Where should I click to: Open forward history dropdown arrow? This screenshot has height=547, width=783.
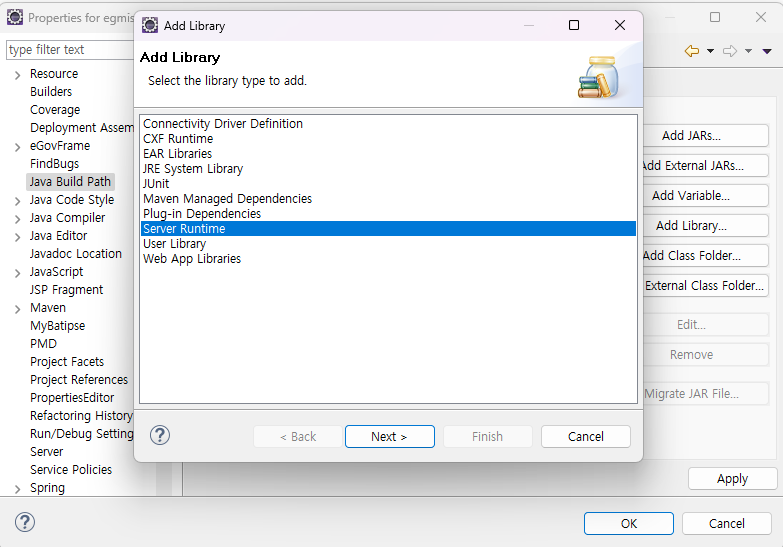point(748,51)
